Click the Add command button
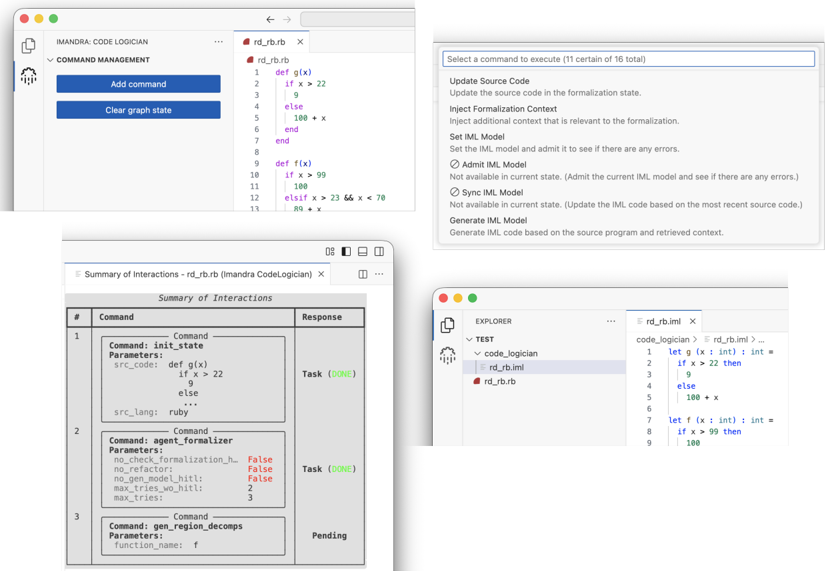Screen dimensions: 826x571 click(x=138, y=84)
